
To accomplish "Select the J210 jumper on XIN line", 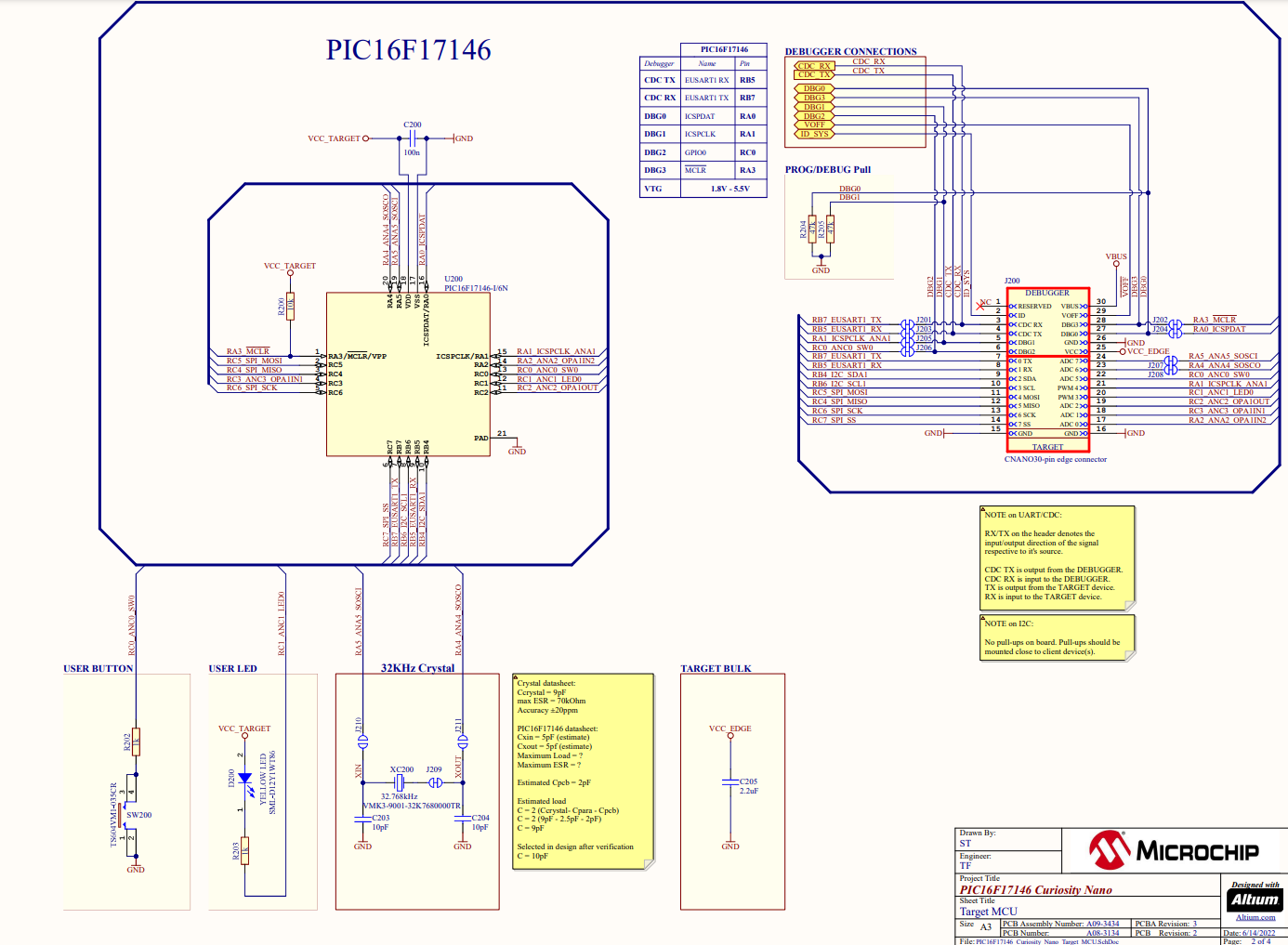I will click(362, 742).
